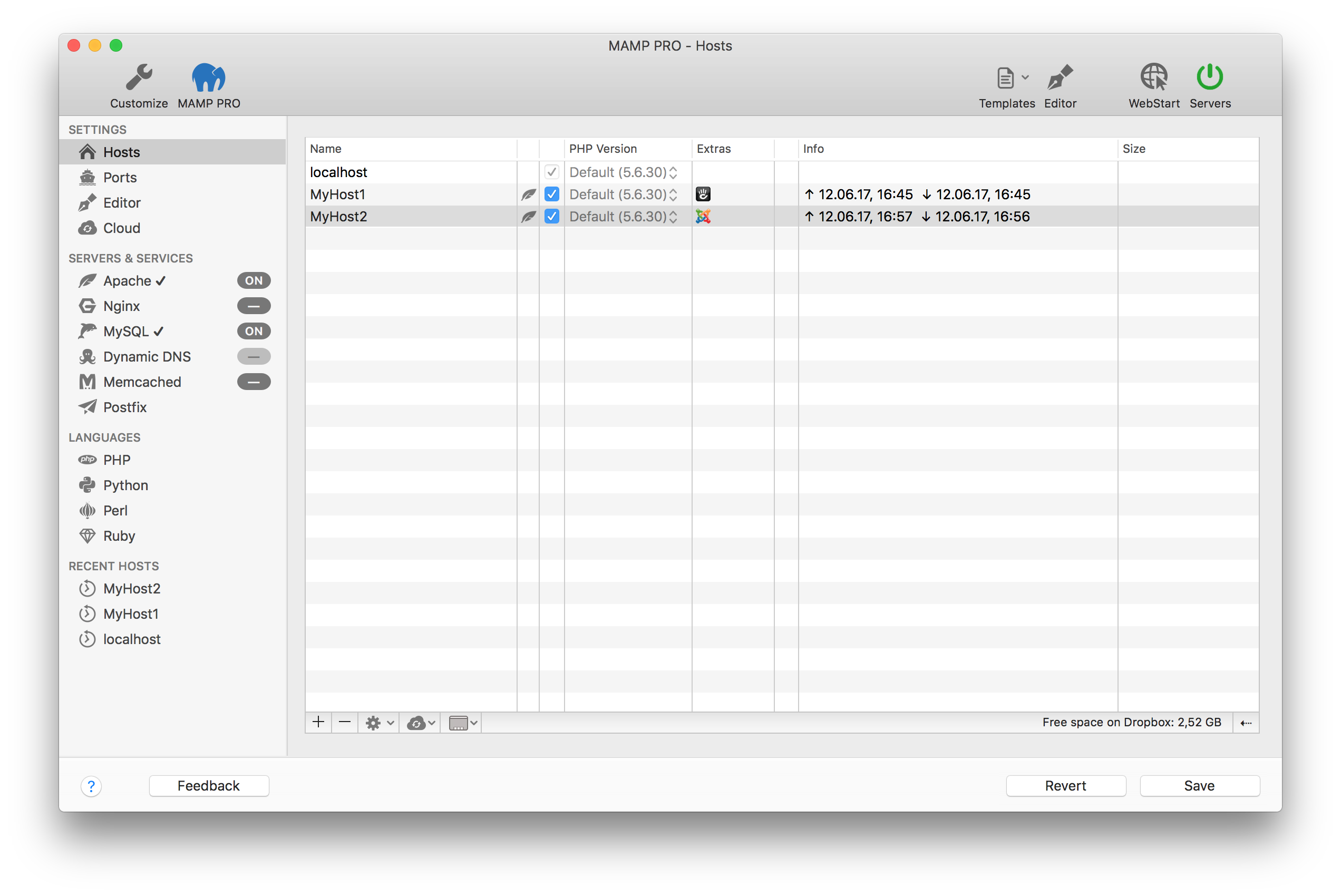This screenshot has width=1341, height=896.
Task: Click the Memcached M icon in sidebar
Action: [87, 382]
